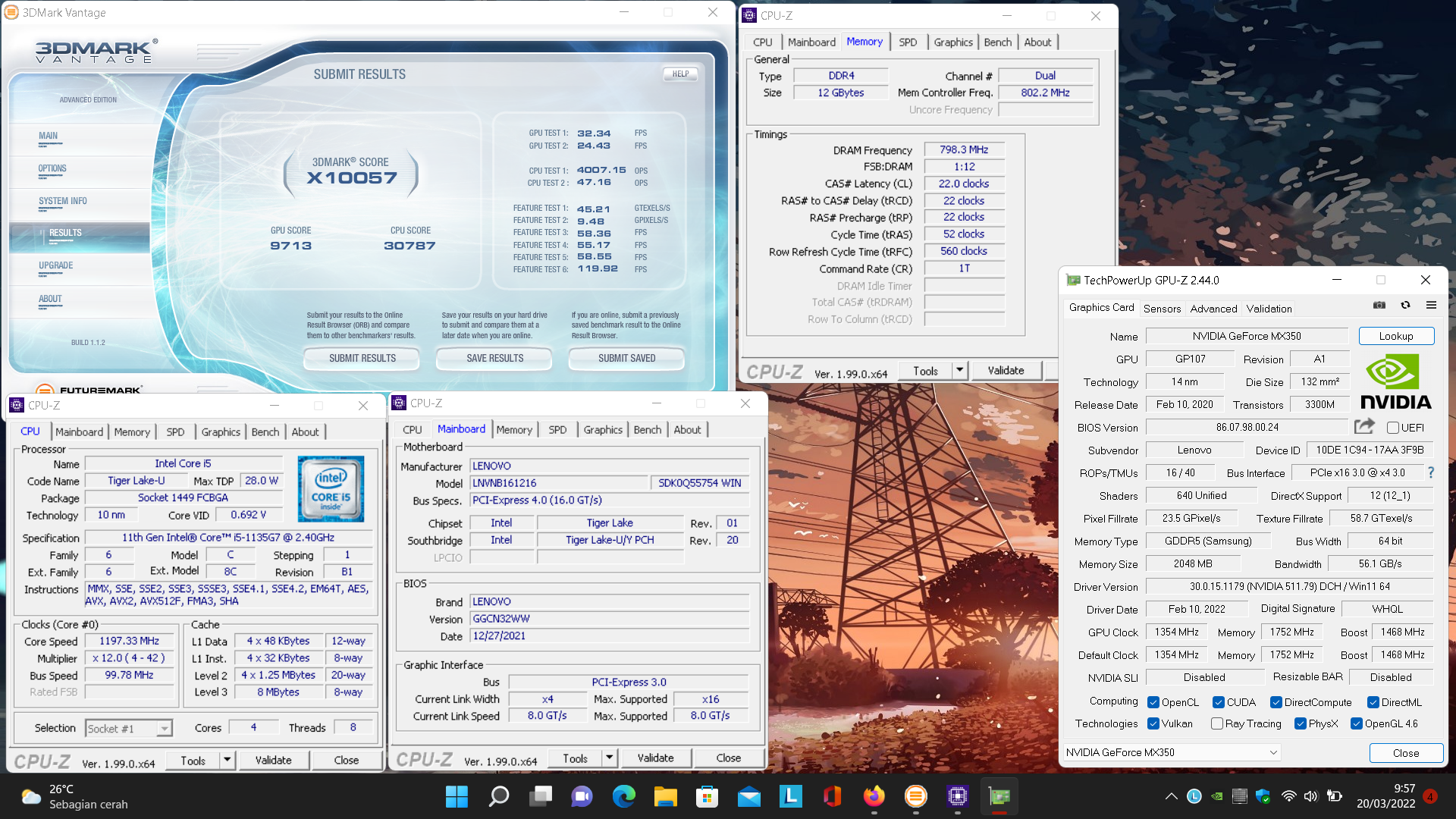Switch to Advanced tab in GPU-Z
The width and height of the screenshot is (1456, 819).
pyautogui.click(x=1213, y=309)
